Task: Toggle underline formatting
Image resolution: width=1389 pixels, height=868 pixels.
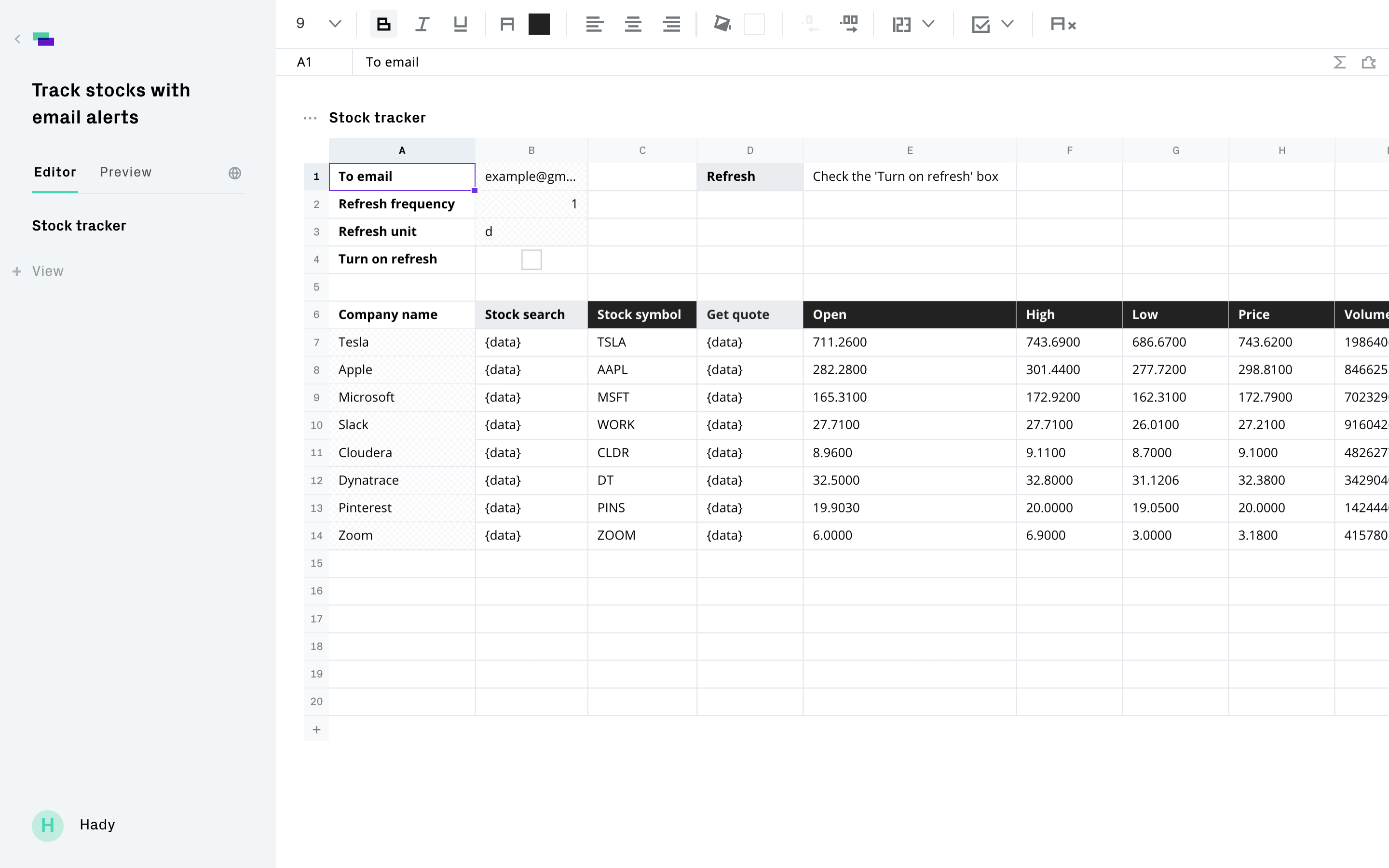Action: click(x=460, y=24)
